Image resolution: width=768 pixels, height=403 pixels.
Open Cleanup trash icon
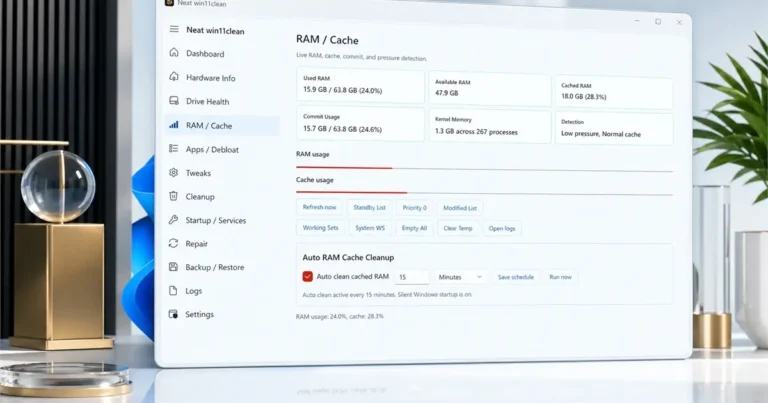point(175,197)
